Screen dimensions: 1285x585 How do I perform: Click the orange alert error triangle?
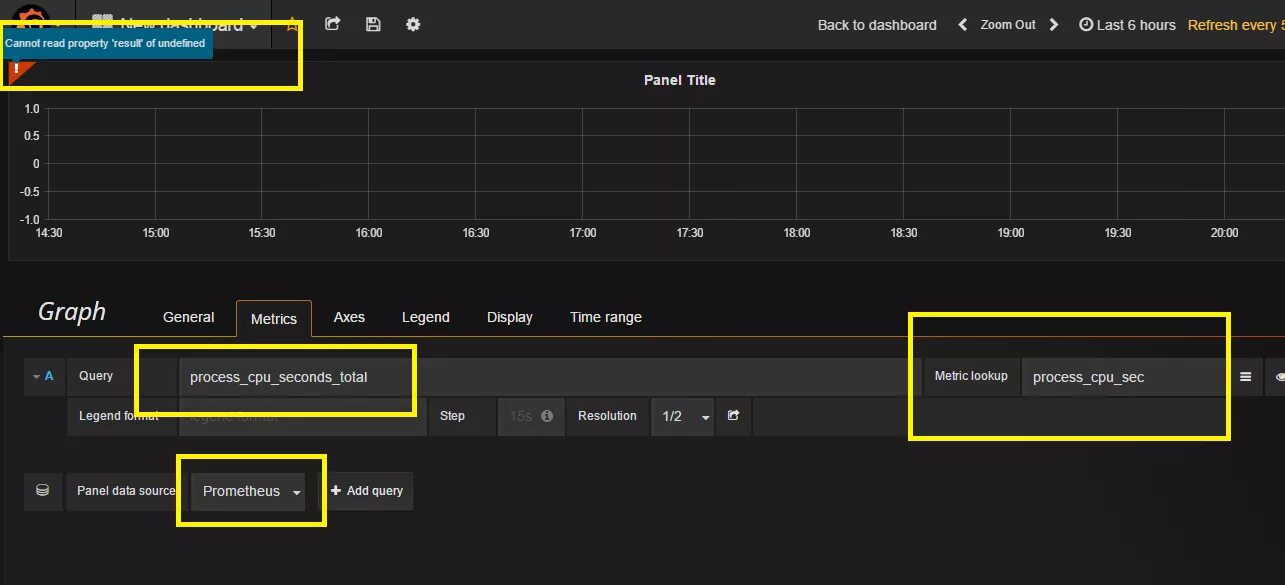(x=17, y=70)
